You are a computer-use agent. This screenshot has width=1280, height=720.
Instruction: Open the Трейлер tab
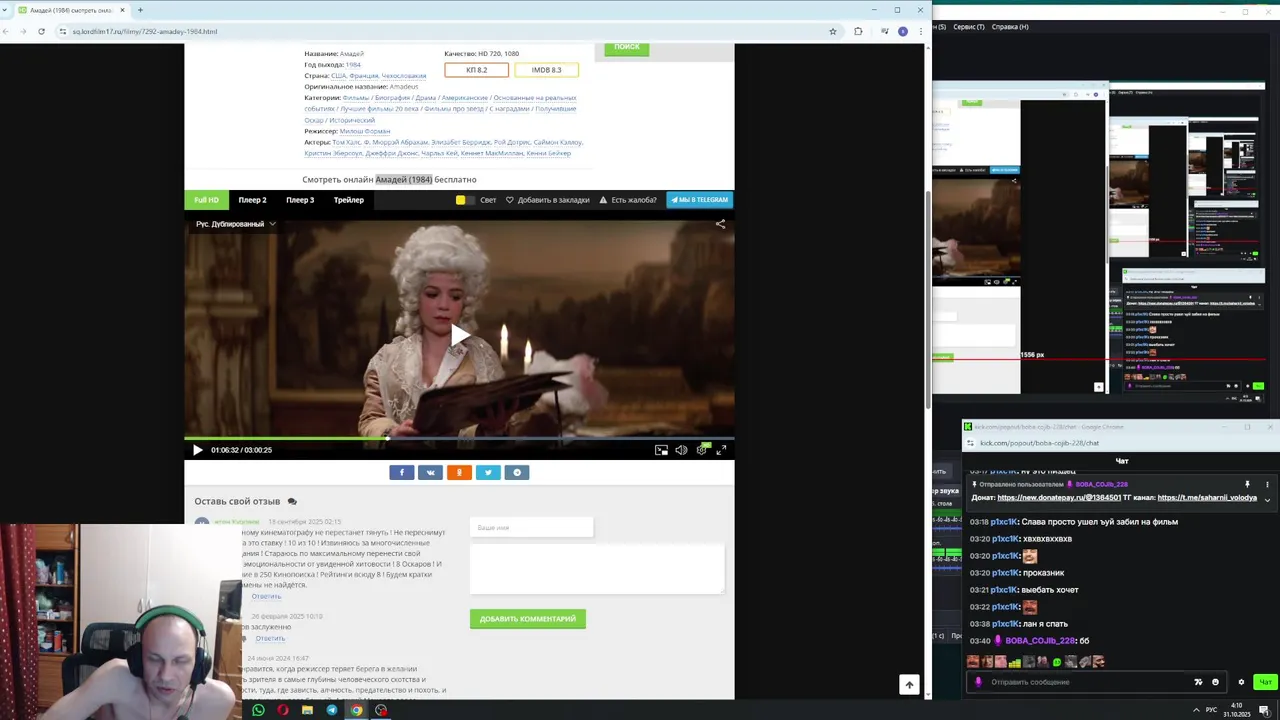tap(349, 200)
